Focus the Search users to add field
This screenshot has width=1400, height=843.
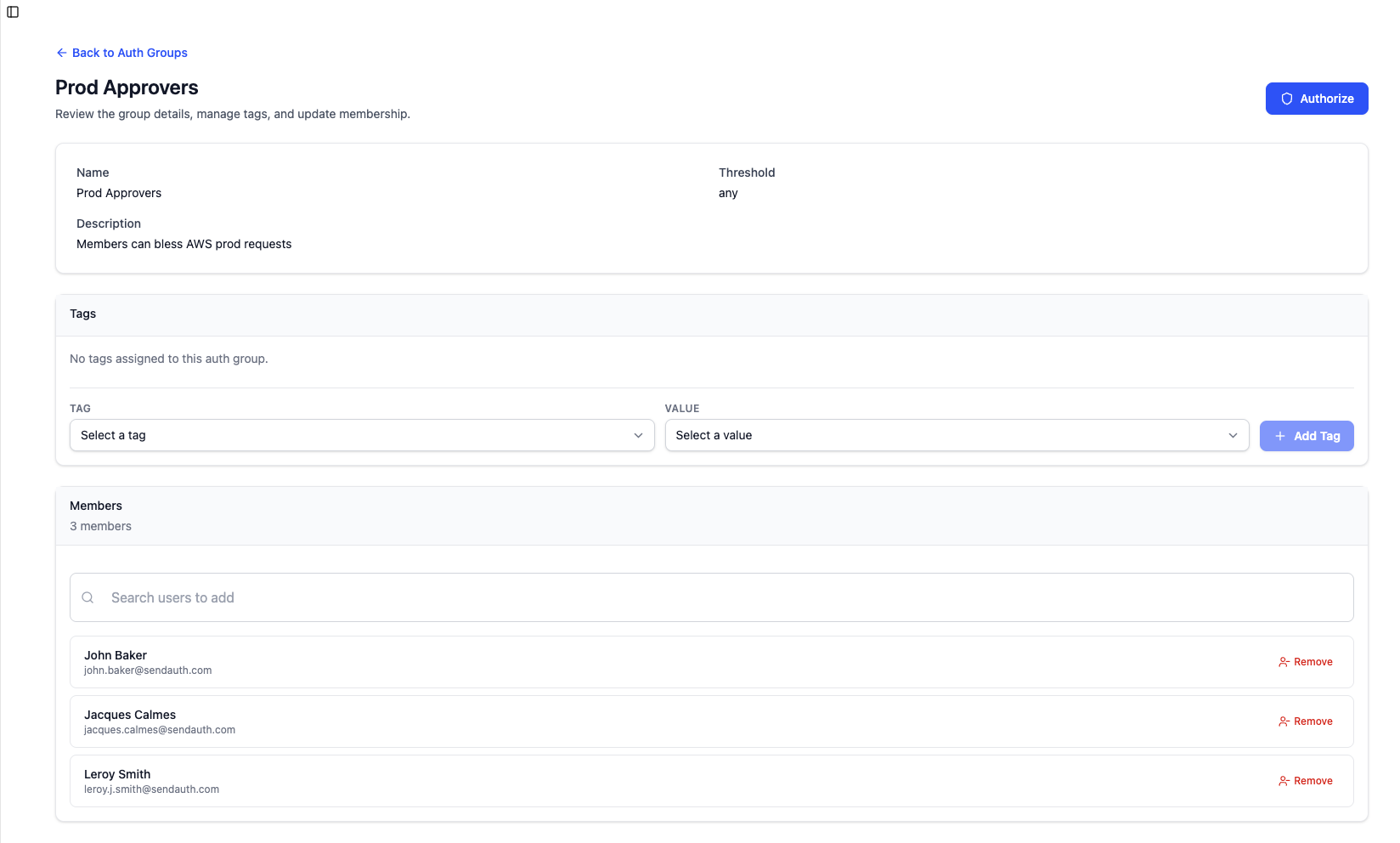tap(711, 597)
